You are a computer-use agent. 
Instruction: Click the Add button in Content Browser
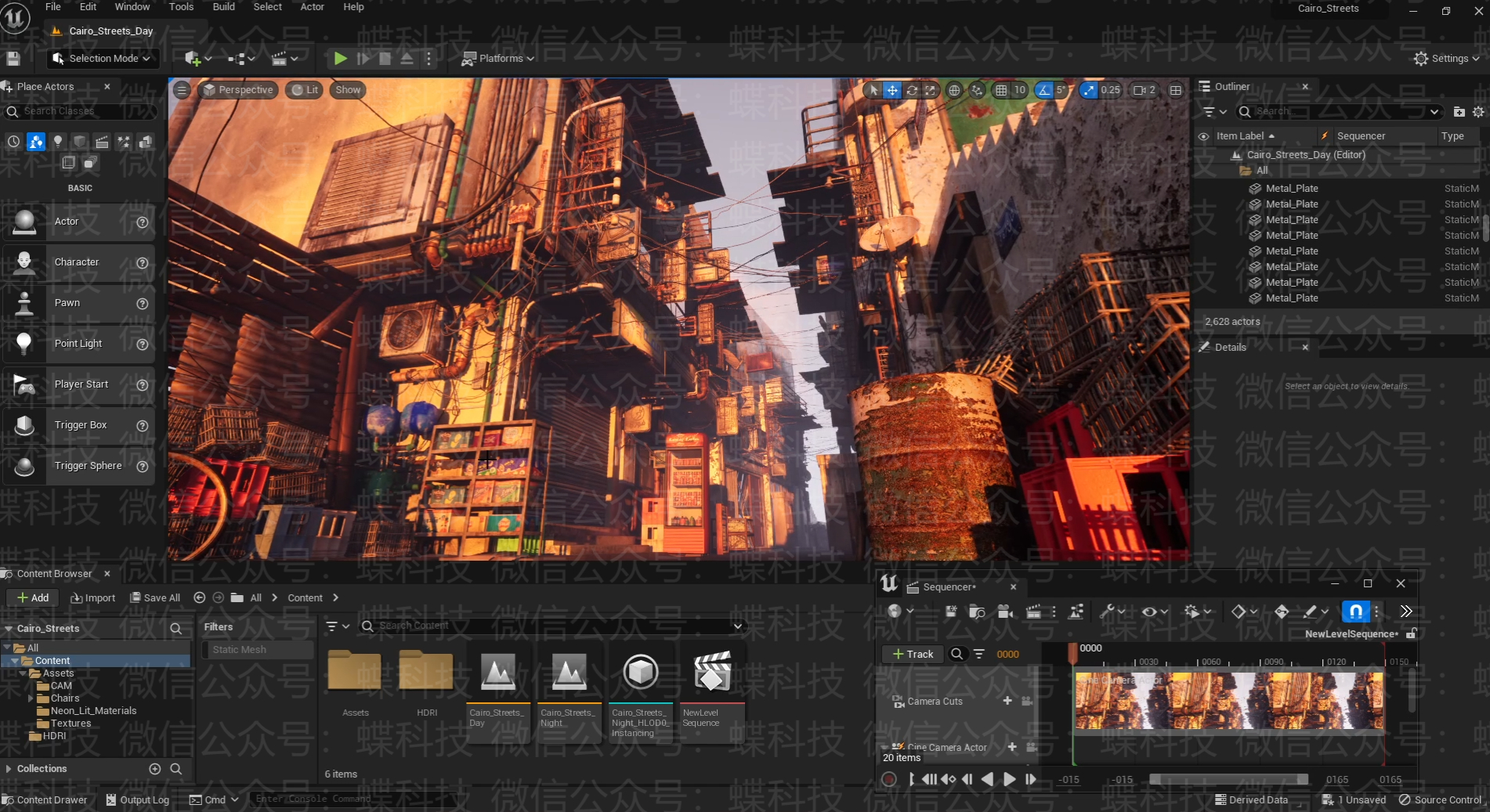tap(33, 597)
